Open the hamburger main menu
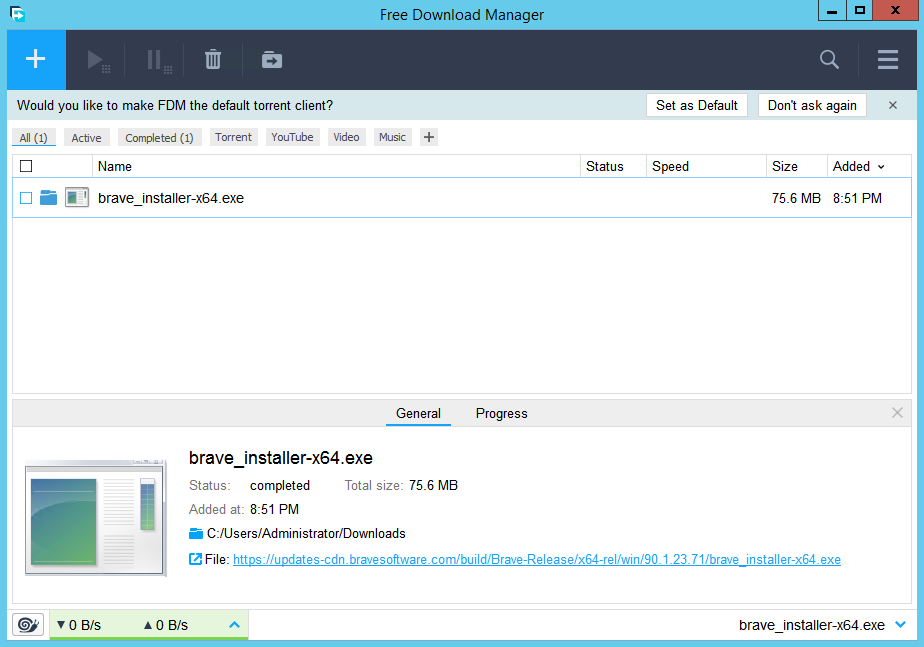 pos(887,60)
